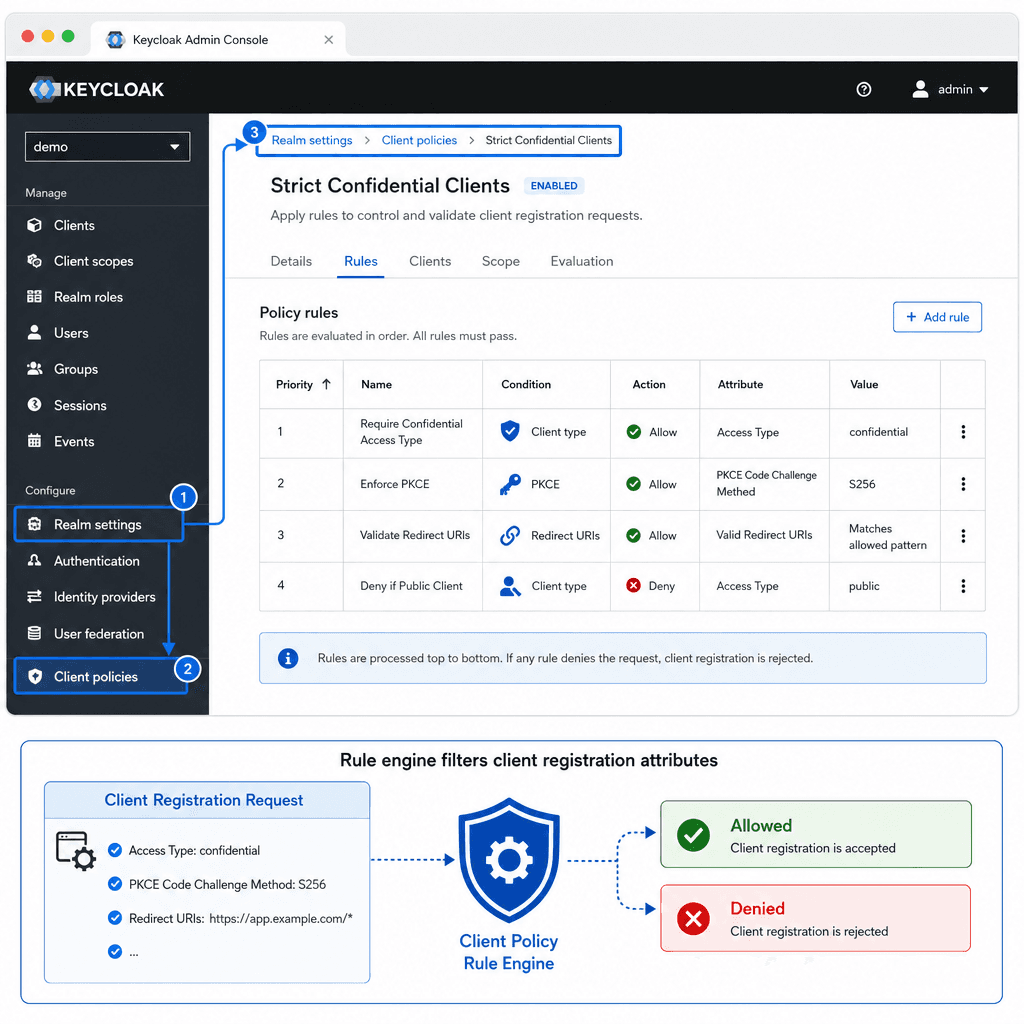This screenshot has width=1024, height=1024.
Task: Click the red Deny icon in row 4
Action: pyautogui.click(x=633, y=585)
